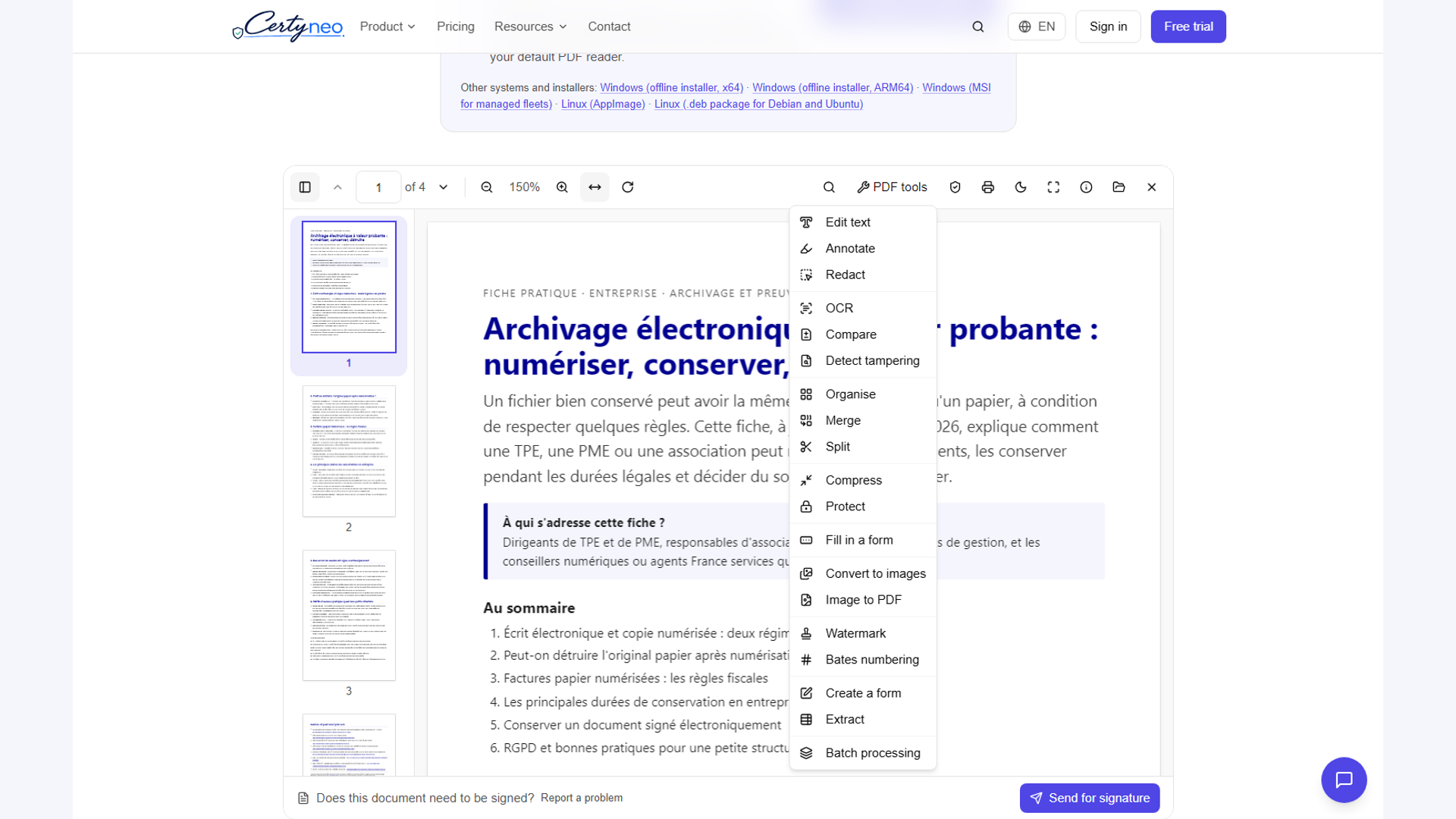1456x819 pixels.
Task: Click the site search icon
Action: [x=978, y=27]
